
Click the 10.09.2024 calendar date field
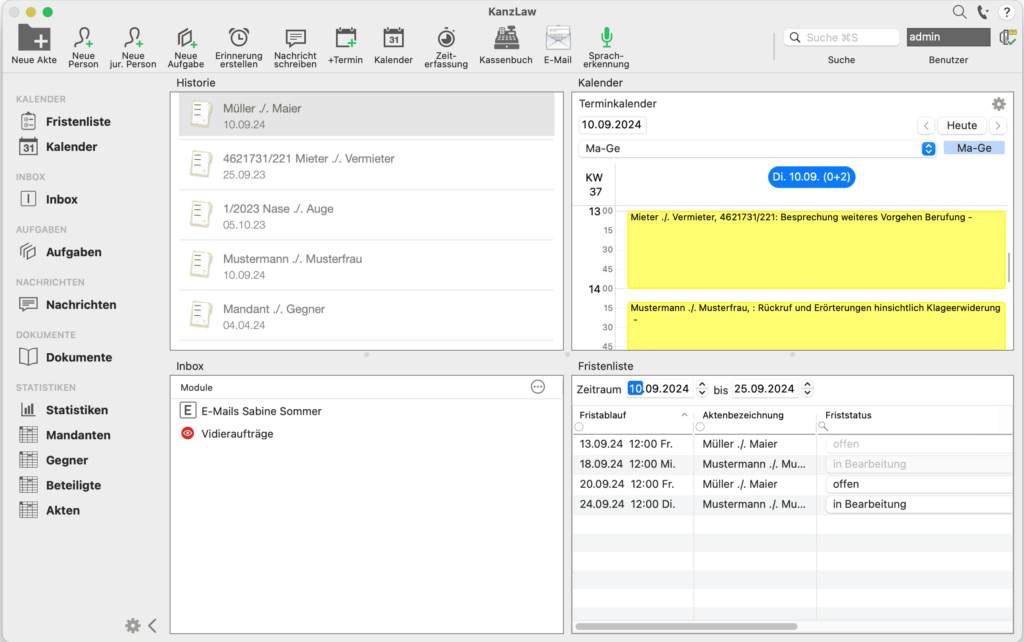tap(612, 125)
